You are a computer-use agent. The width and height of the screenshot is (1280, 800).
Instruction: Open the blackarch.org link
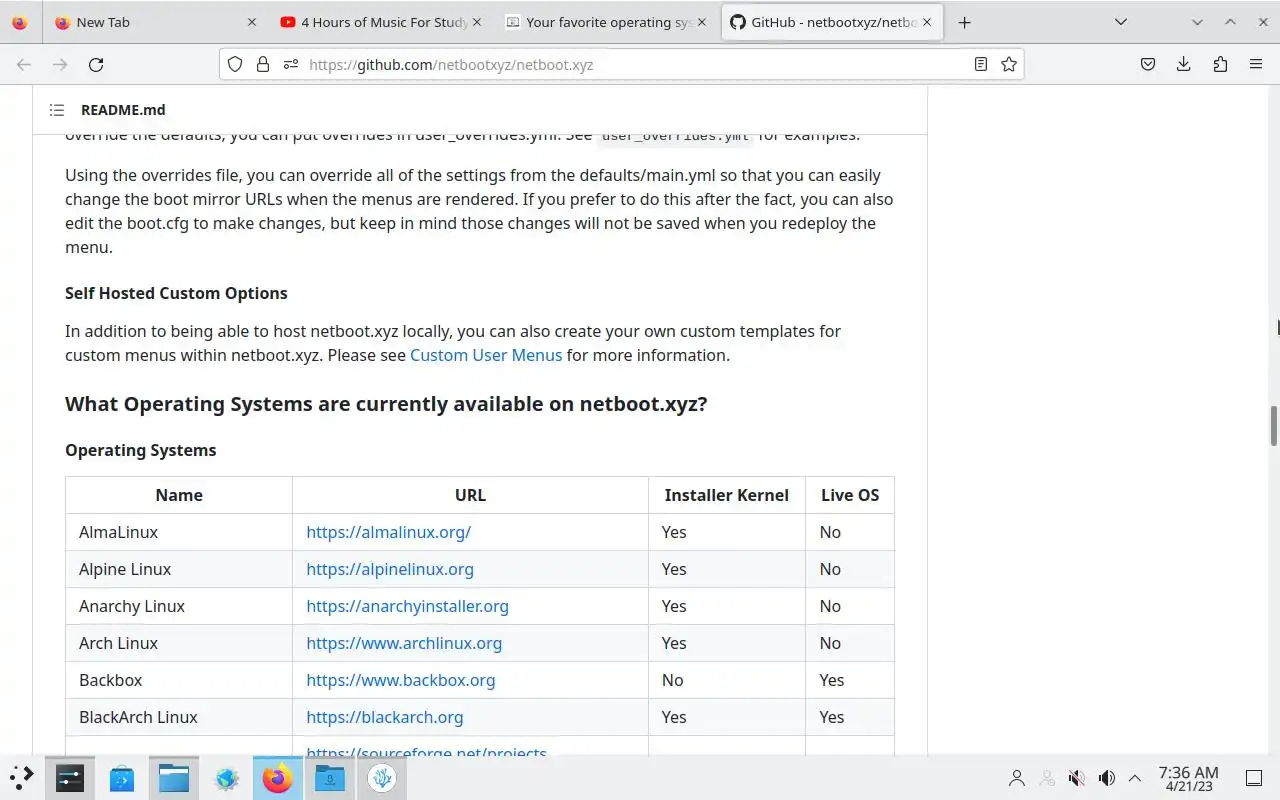pos(385,717)
